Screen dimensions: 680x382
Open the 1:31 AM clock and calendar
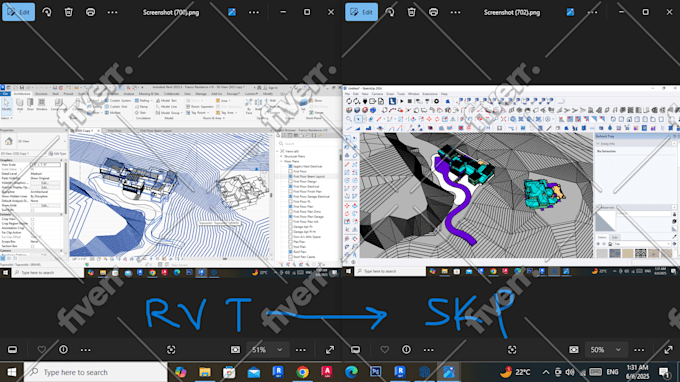pos(638,372)
